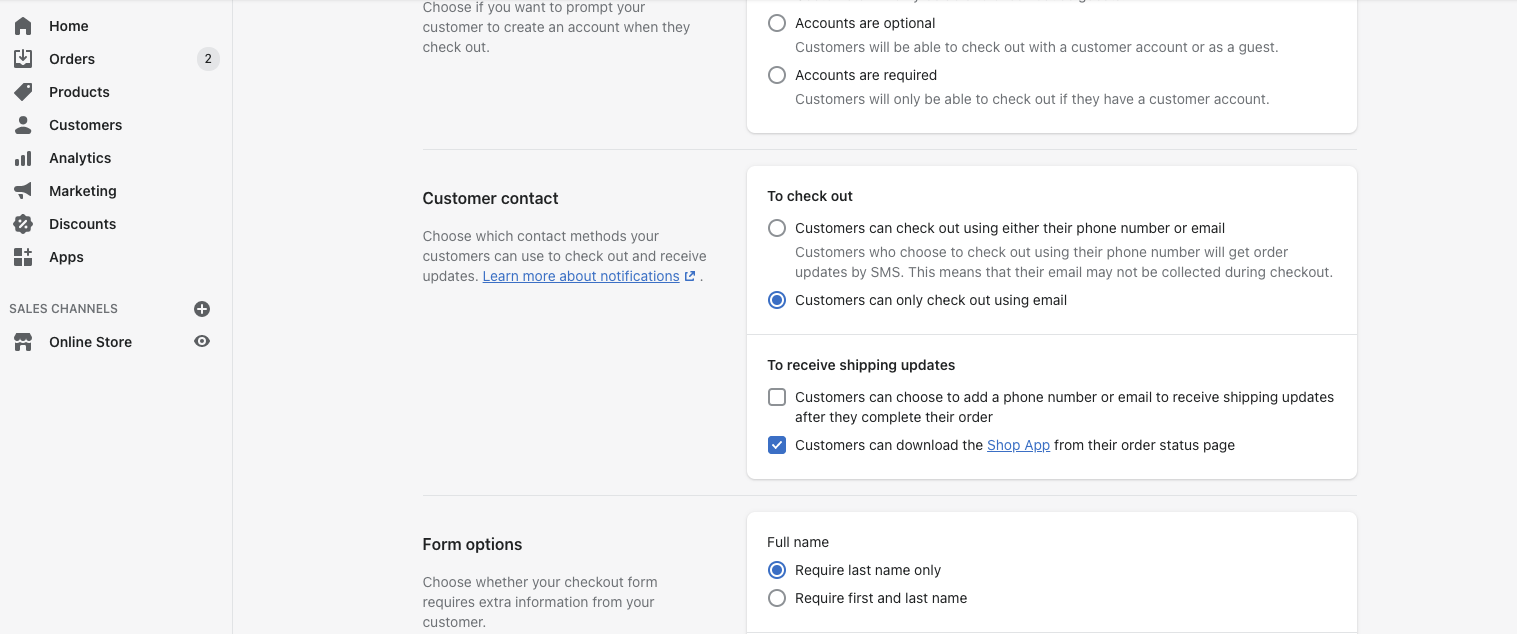Open Orders via its inbox icon

(23, 59)
